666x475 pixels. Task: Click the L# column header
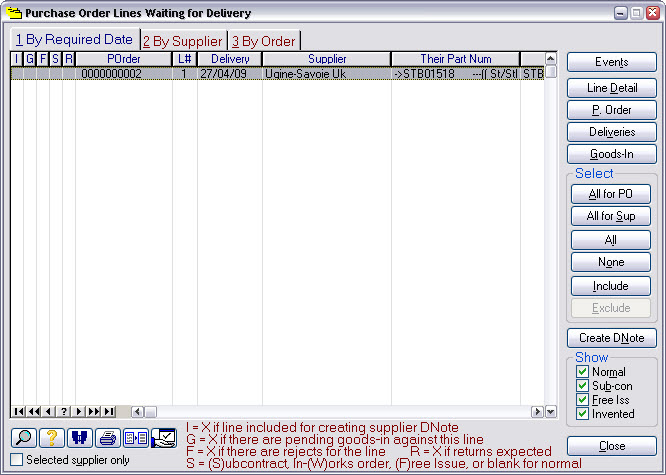(185, 59)
